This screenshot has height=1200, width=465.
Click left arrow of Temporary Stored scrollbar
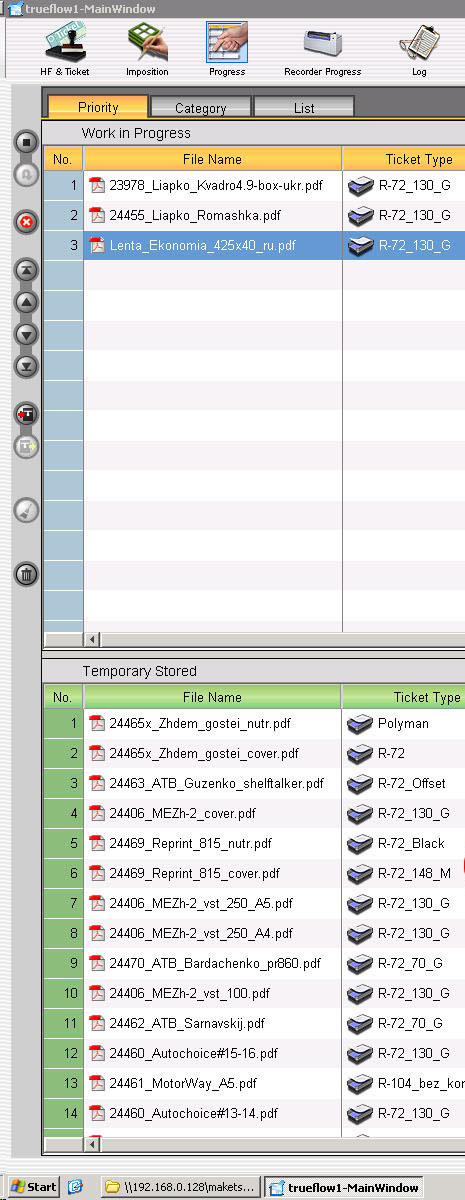(x=94, y=1143)
